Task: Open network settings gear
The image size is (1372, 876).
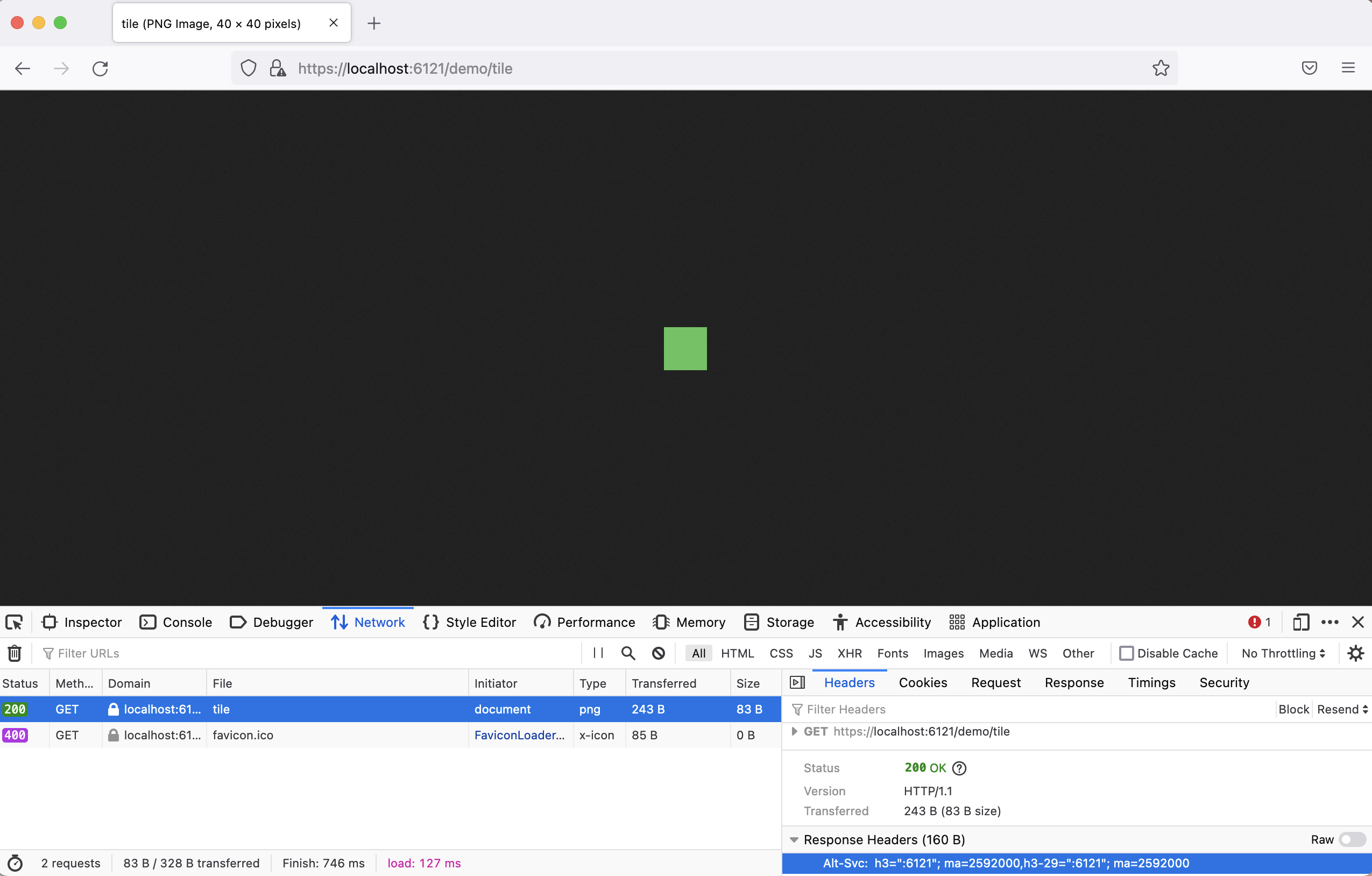Action: pyautogui.click(x=1355, y=653)
